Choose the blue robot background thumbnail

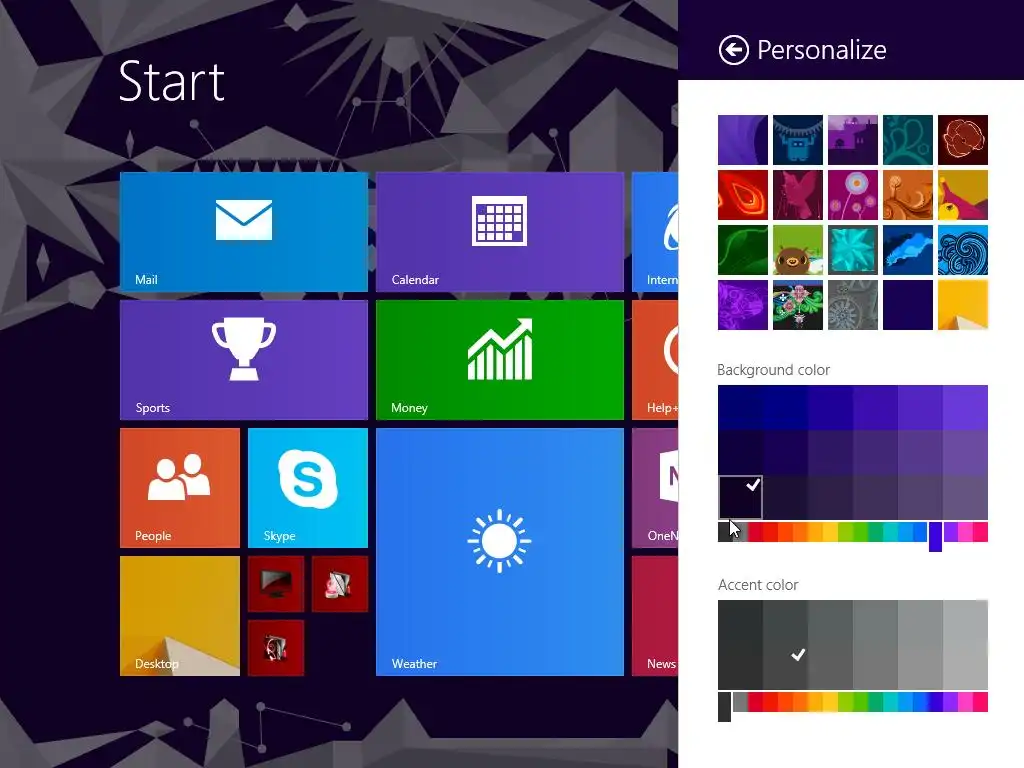click(797, 140)
